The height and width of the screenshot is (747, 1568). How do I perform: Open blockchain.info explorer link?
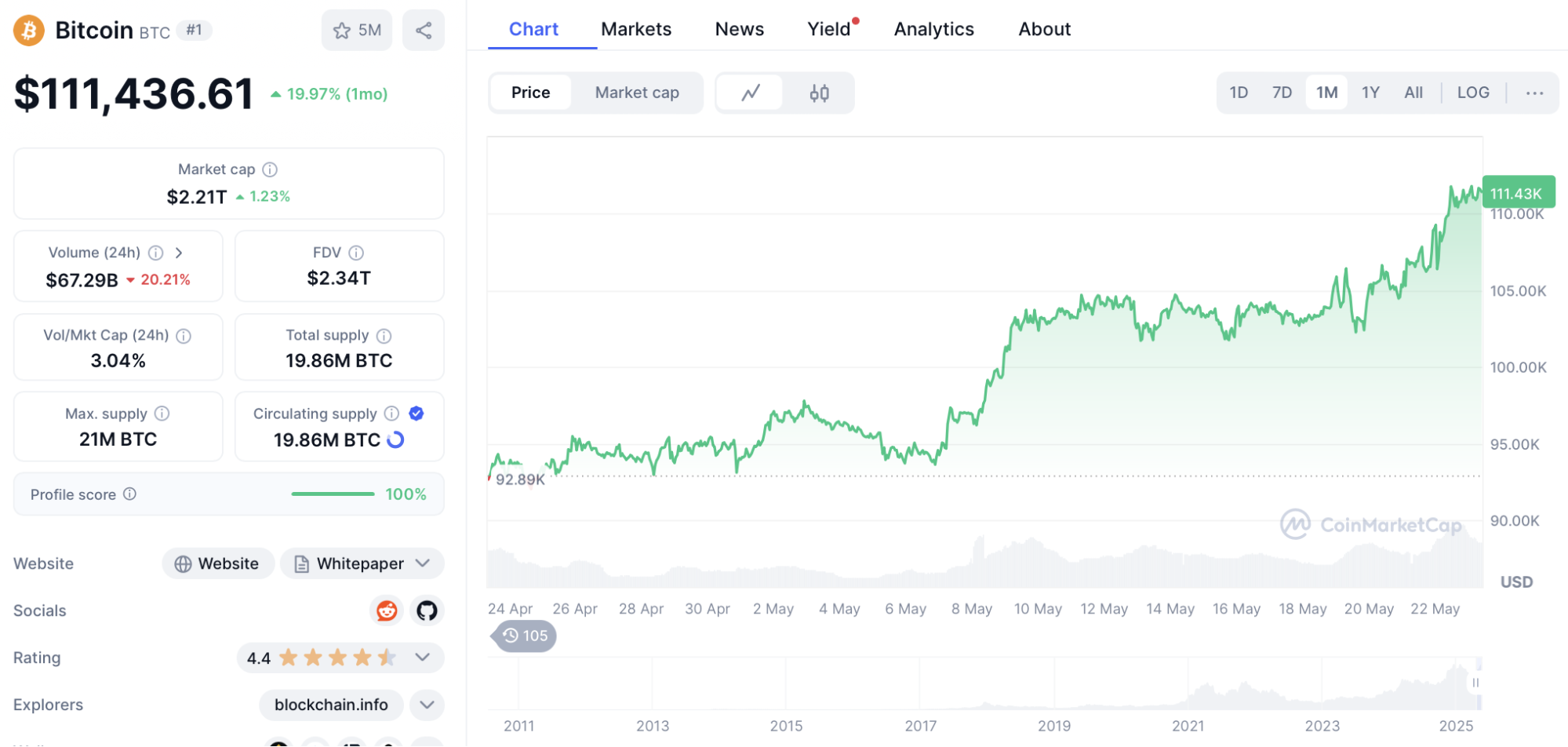coord(331,705)
